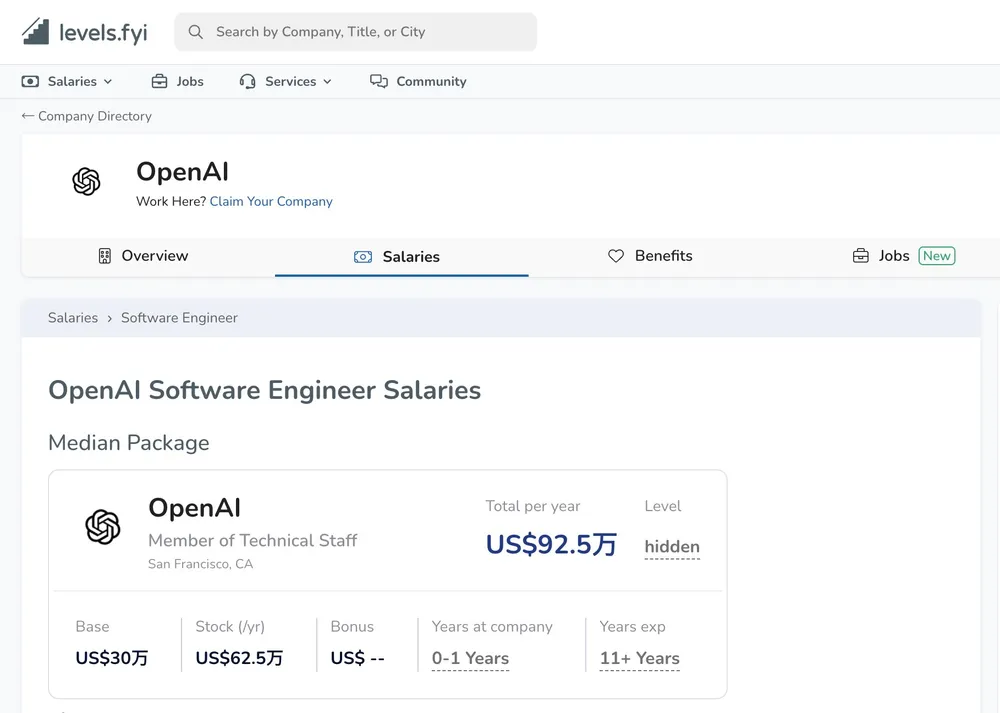Viewport: 1000px width, 713px height.
Task: Click the US$62.5万 stock value
Action: click(x=239, y=658)
